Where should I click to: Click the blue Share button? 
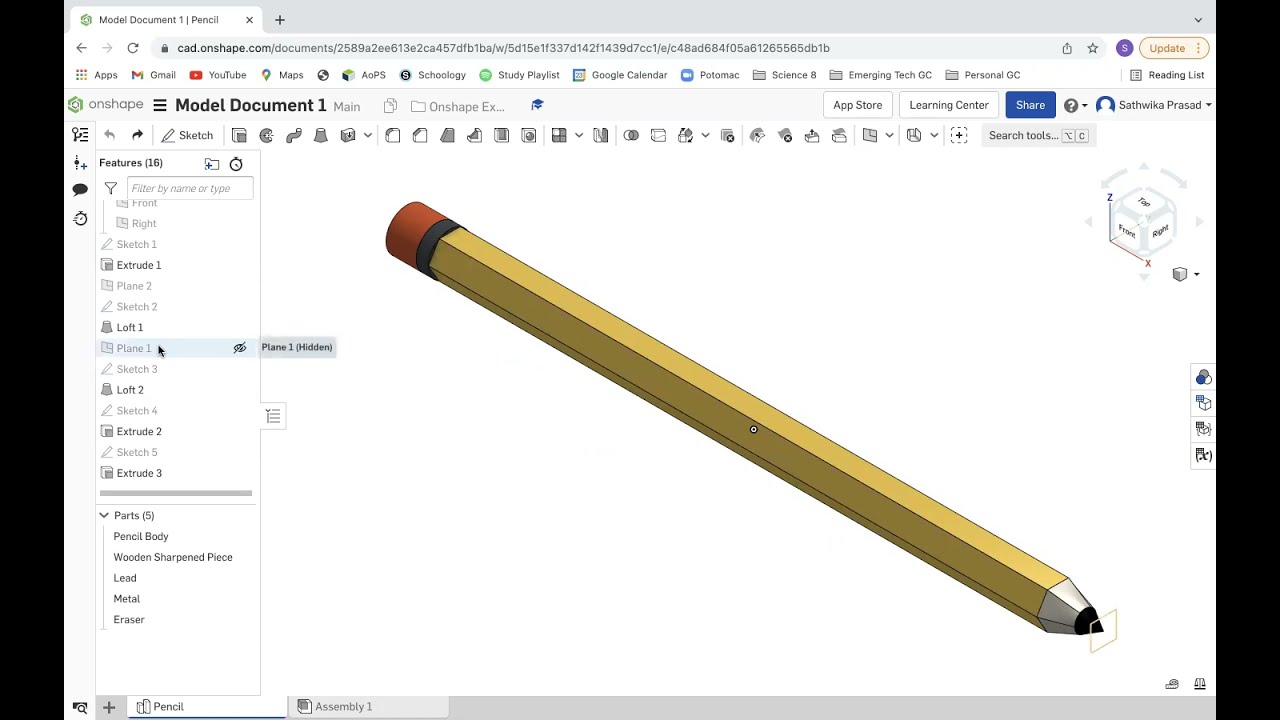tap(1030, 105)
